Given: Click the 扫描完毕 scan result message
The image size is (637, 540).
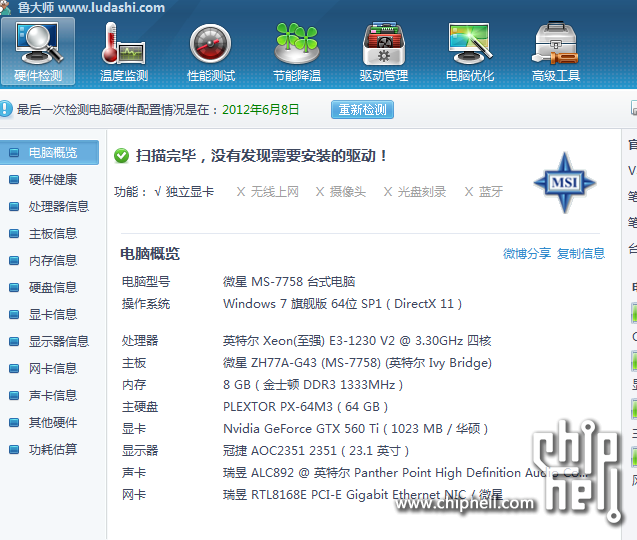Looking at the screenshot, I should coord(261,156).
